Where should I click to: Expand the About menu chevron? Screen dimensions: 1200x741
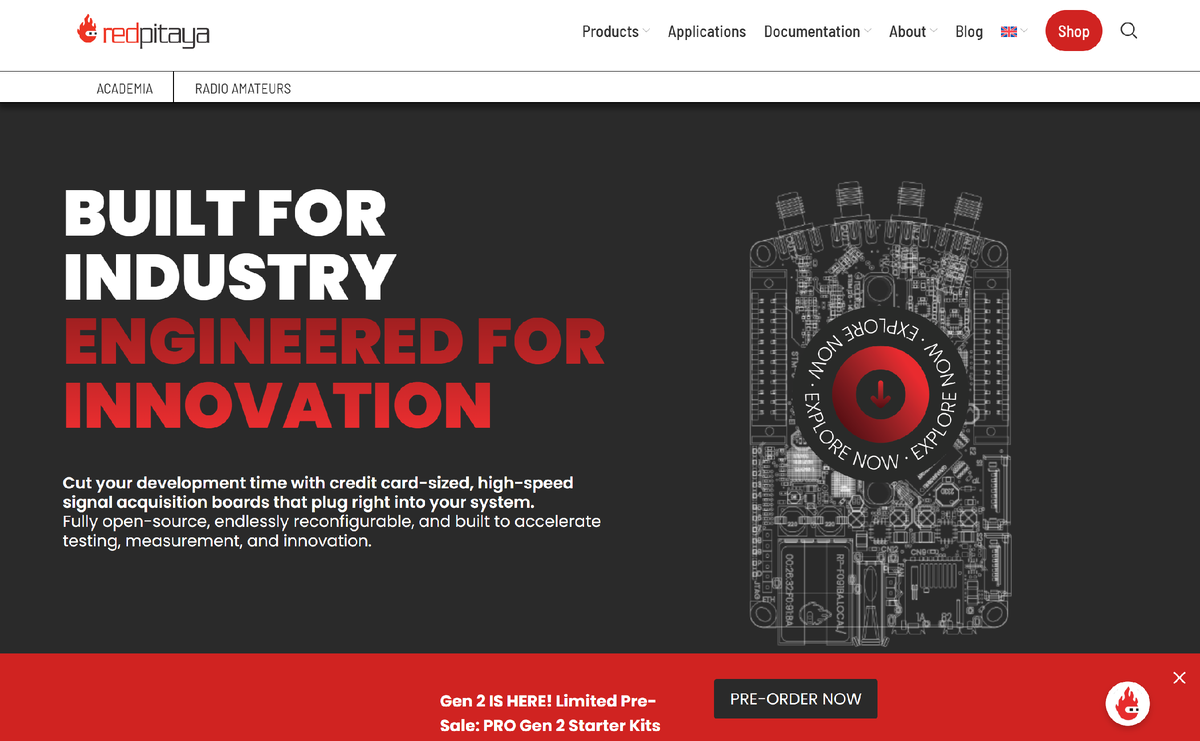point(933,32)
